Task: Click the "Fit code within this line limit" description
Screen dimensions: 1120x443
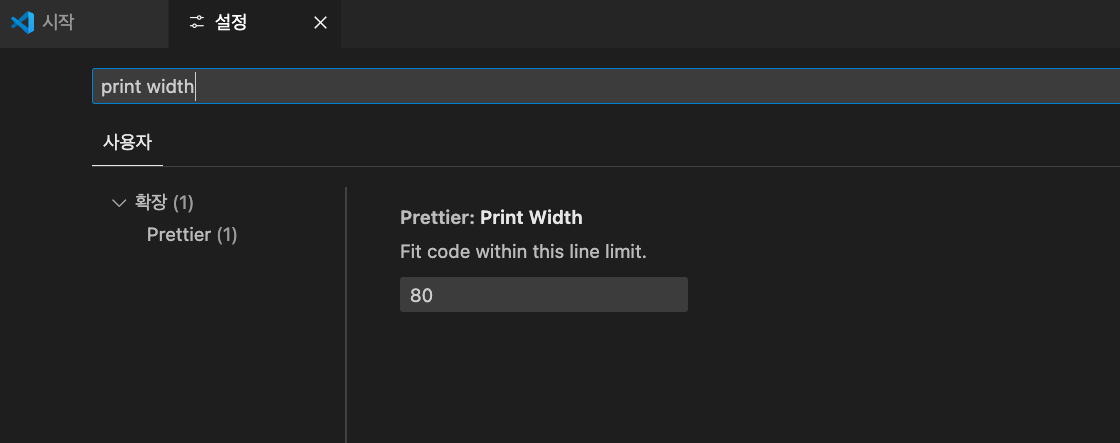Action: click(523, 252)
